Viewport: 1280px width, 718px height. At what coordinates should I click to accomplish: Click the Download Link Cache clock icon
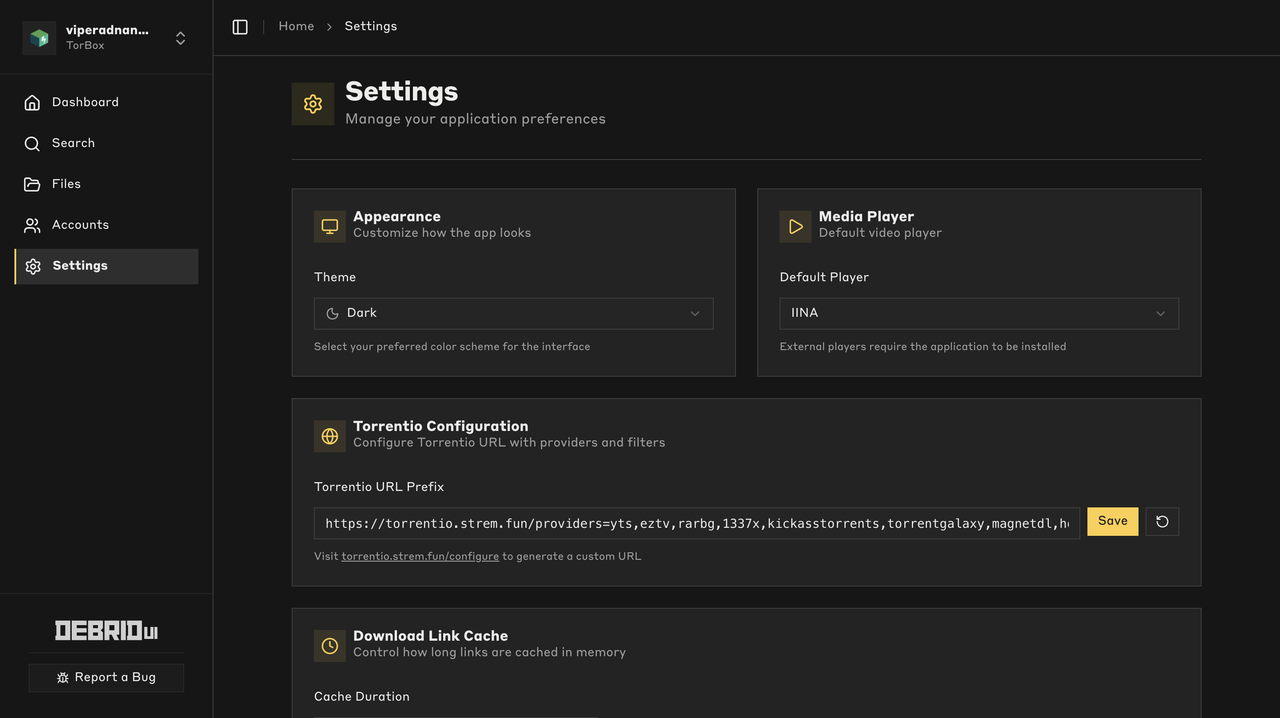point(330,646)
